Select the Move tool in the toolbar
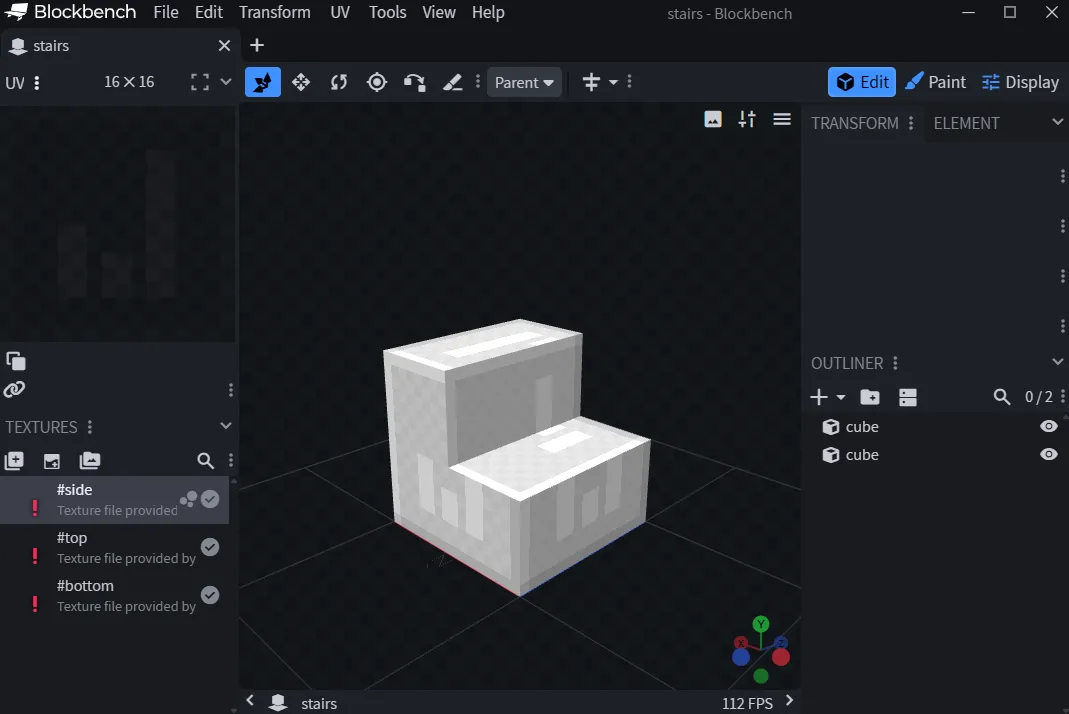 pyautogui.click(x=301, y=82)
